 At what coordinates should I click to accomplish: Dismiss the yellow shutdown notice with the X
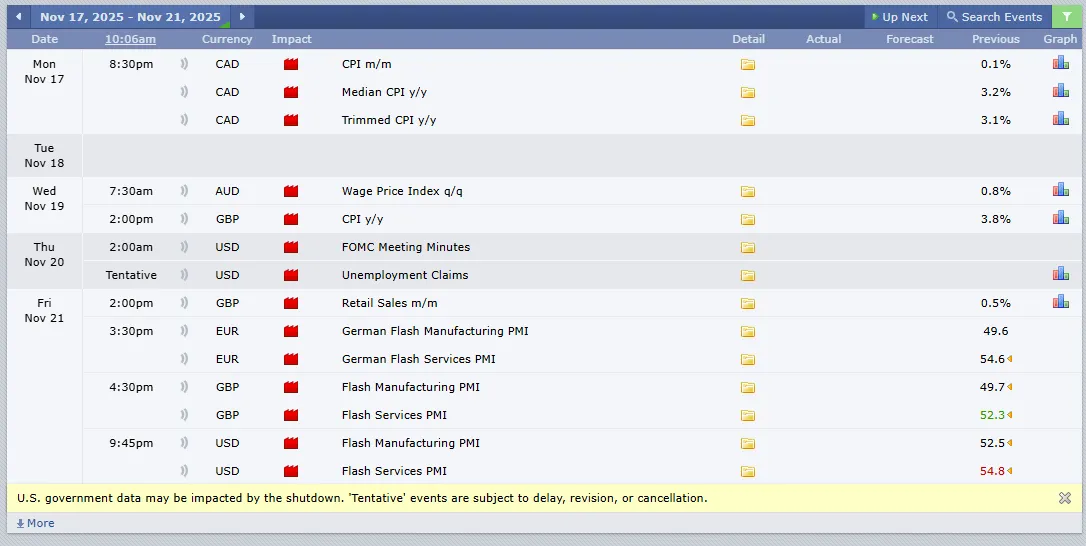pyautogui.click(x=1065, y=498)
